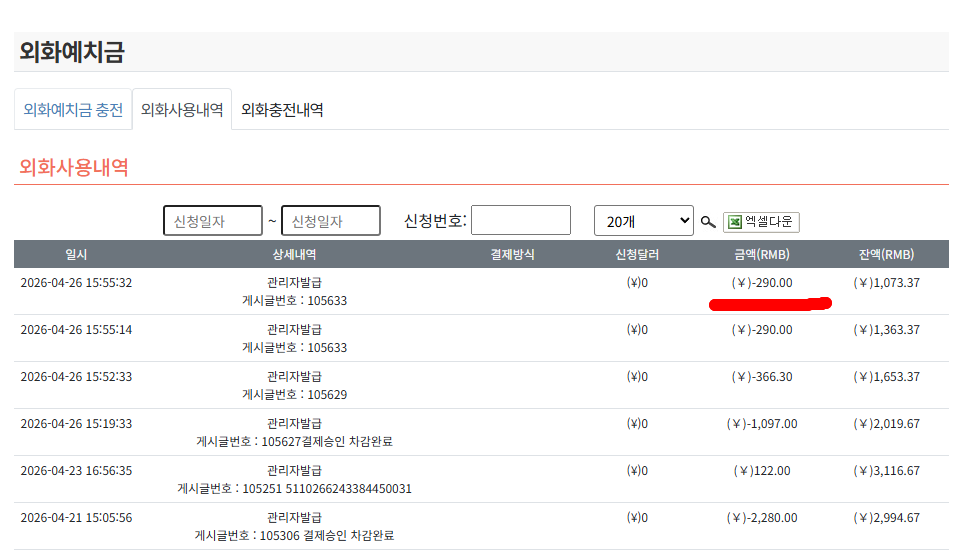Image resolution: width=961 pixels, height=557 pixels.
Task: Click the 결제방식 column header
Action: click(x=512, y=254)
